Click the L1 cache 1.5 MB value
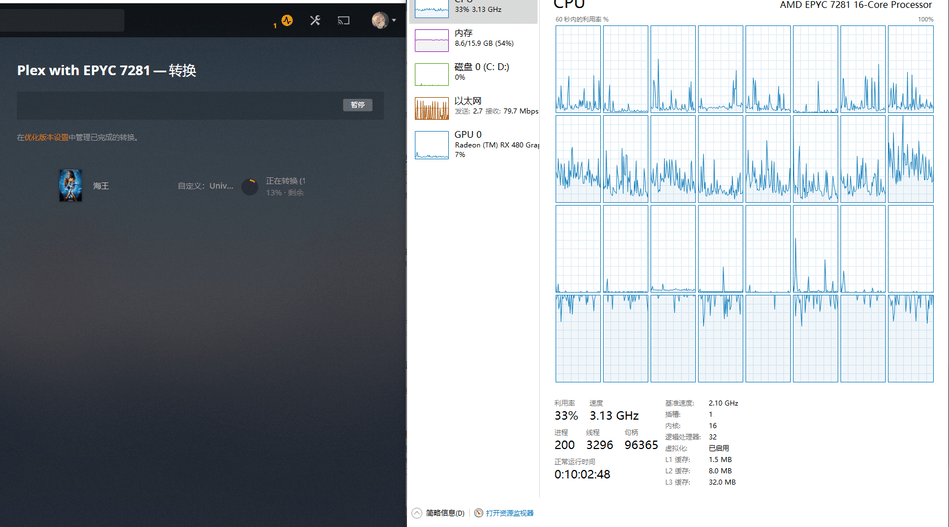The height and width of the screenshot is (527, 949). (720, 460)
